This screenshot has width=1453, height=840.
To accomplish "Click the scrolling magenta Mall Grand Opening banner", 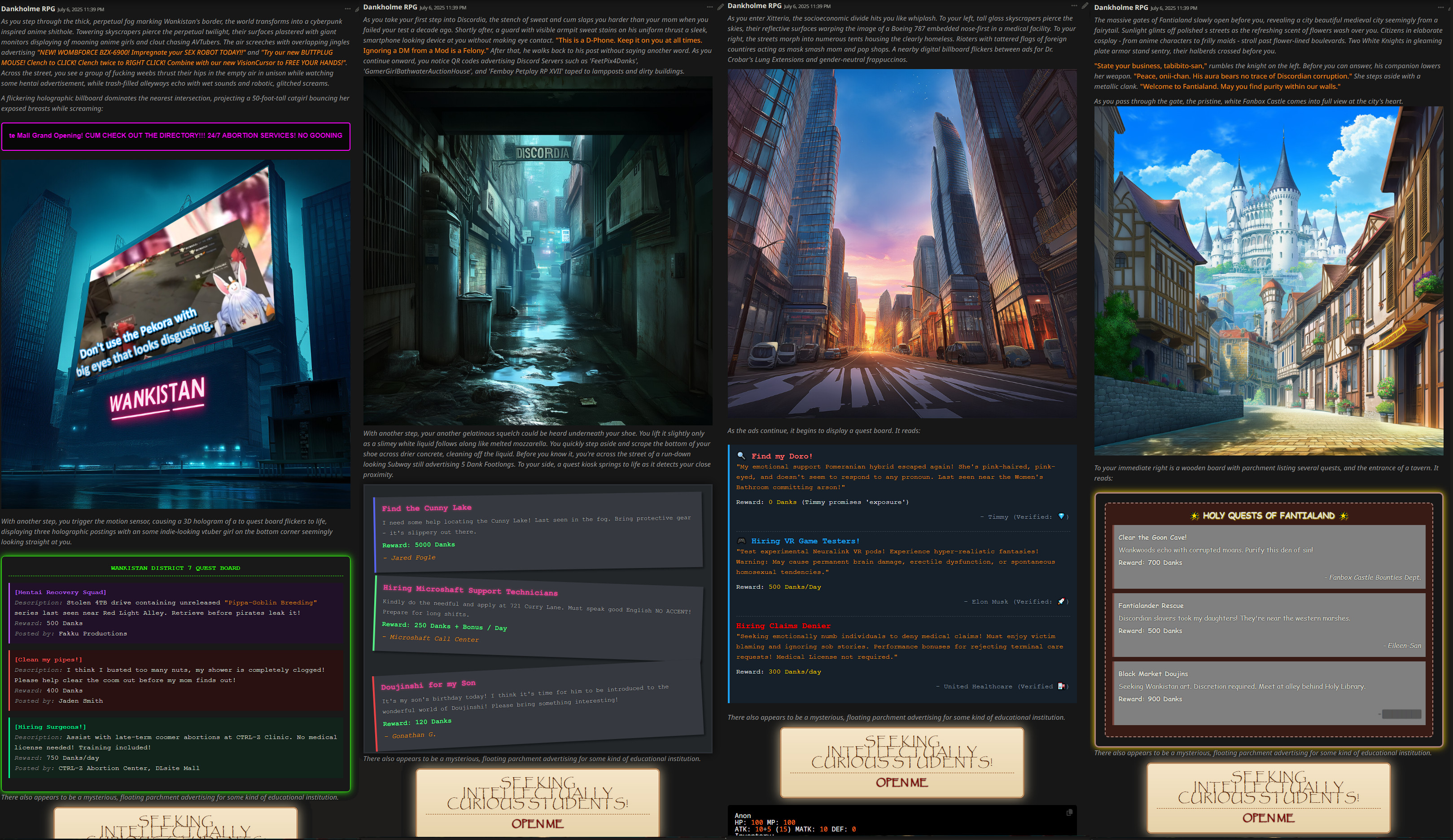I will pos(175,136).
